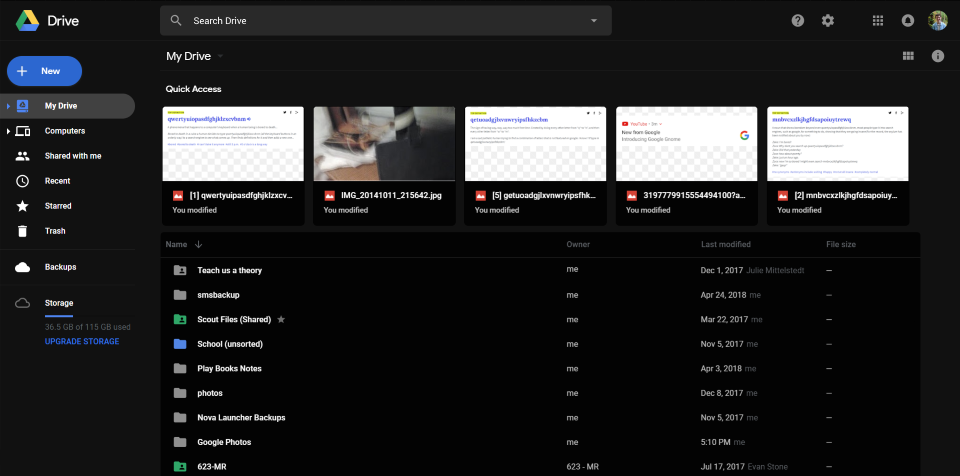Click the UPGRADE STORAGE link
The image size is (960, 476).
pos(82,341)
